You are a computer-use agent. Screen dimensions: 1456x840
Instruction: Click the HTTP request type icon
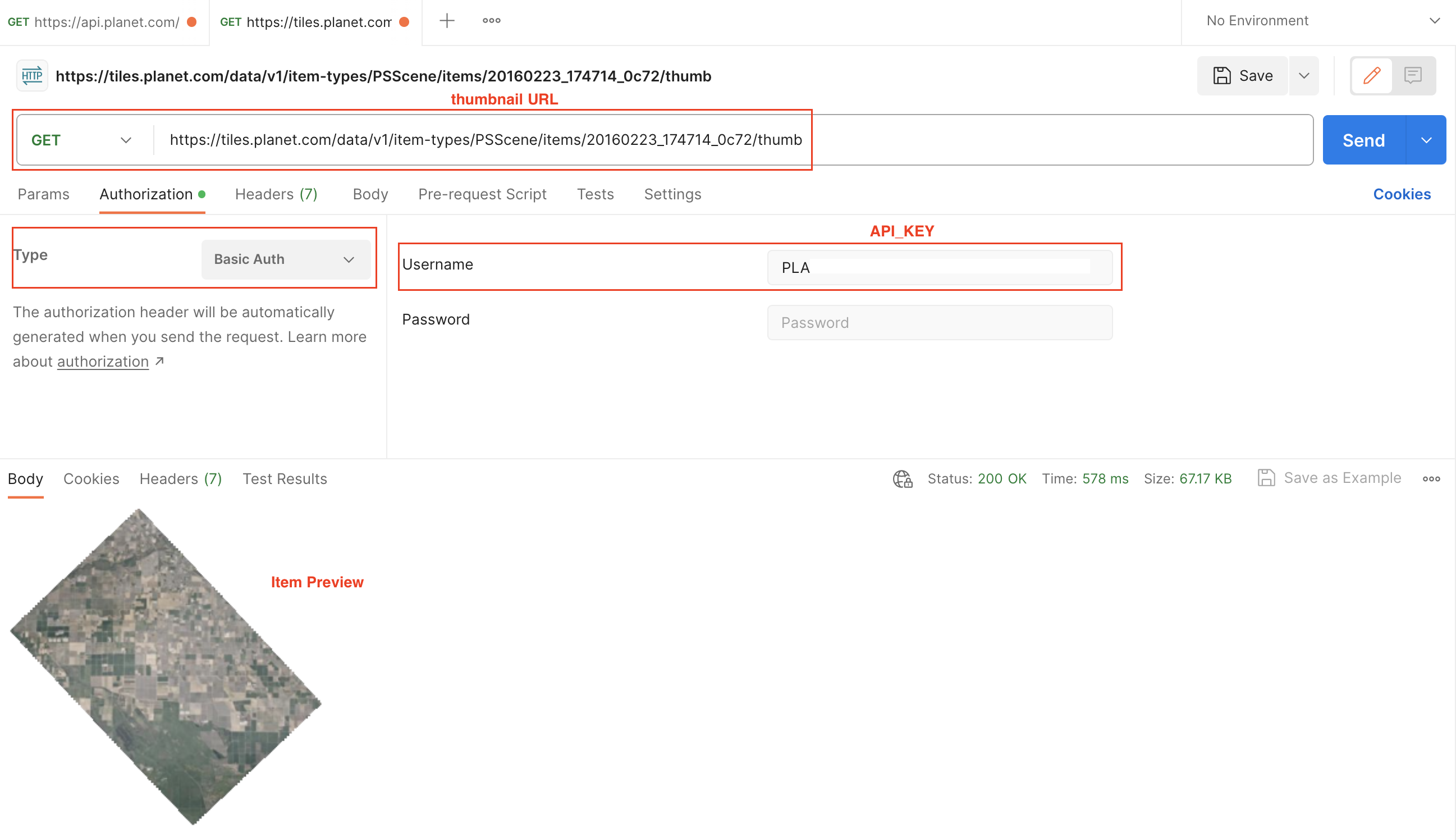[32, 75]
